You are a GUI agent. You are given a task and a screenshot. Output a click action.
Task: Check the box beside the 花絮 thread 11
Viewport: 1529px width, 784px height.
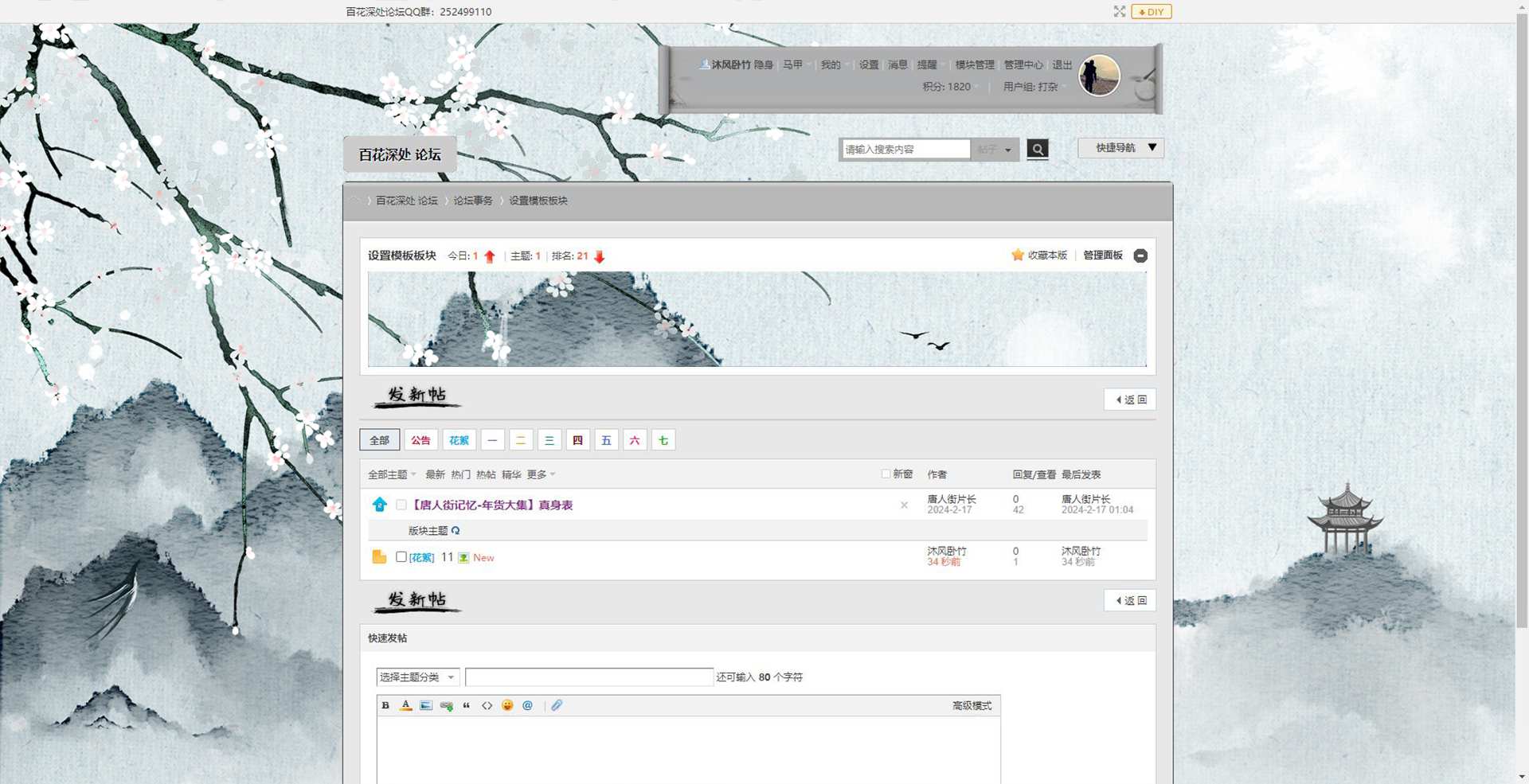pos(401,557)
